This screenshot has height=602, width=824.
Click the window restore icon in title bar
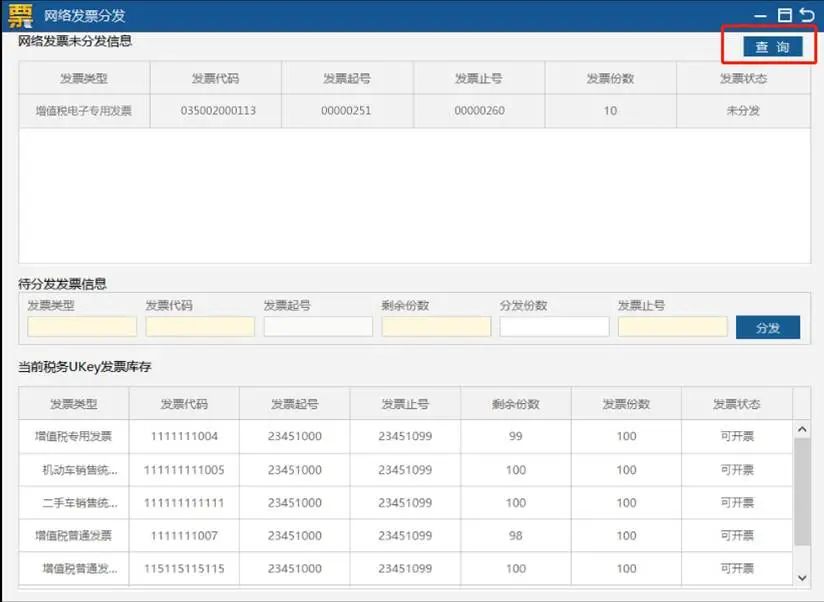(x=785, y=15)
